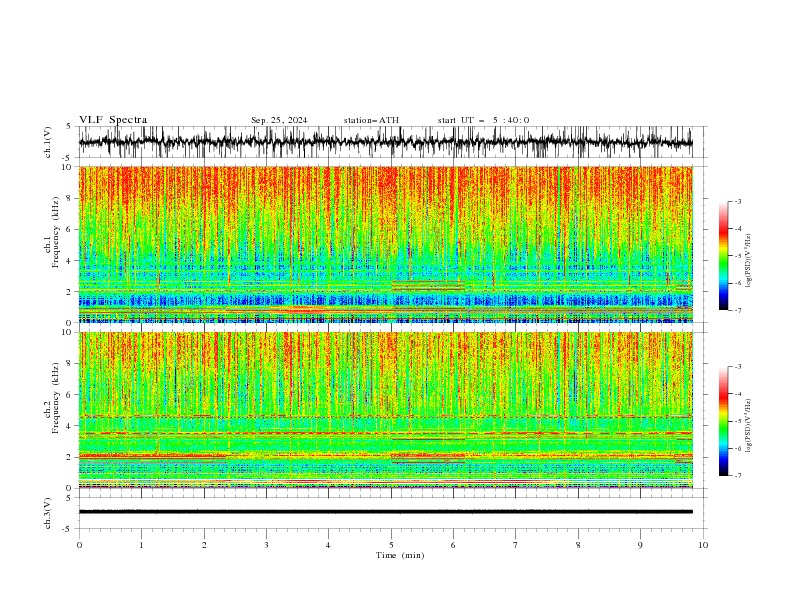Click the "ch.3(V)" waveform axis label
The image size is (792, 612).
pyautogui.click(x=48, y=513)
